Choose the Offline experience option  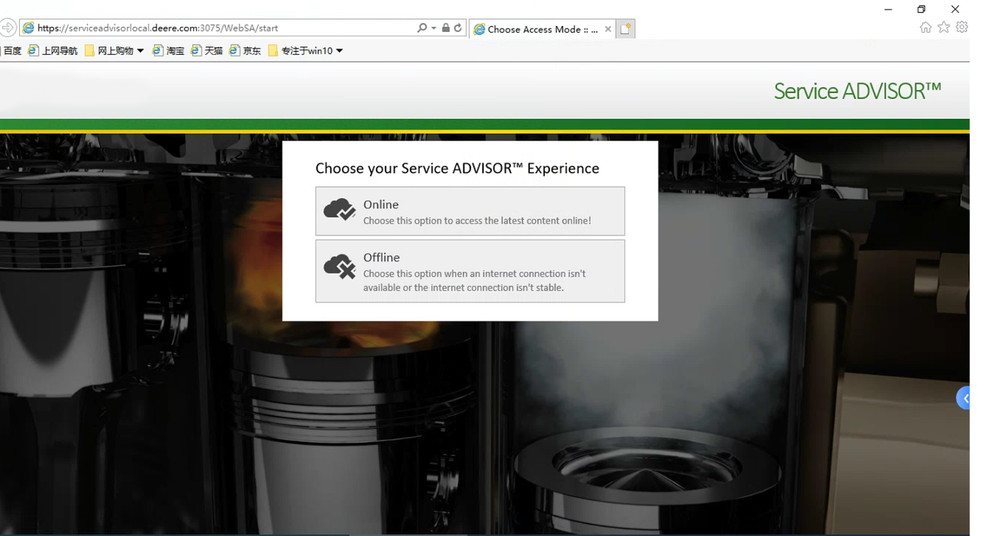(470, 271)
